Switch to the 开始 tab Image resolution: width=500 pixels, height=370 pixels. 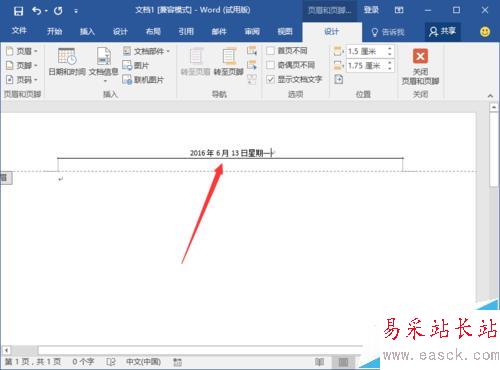tap(55, 32)
